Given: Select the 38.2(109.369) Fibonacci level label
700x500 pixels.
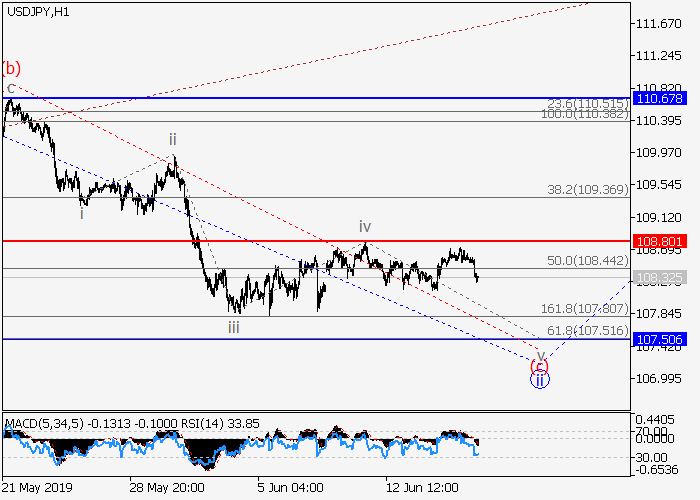Looking at the screenshot, I should click(x=585, y=188).
